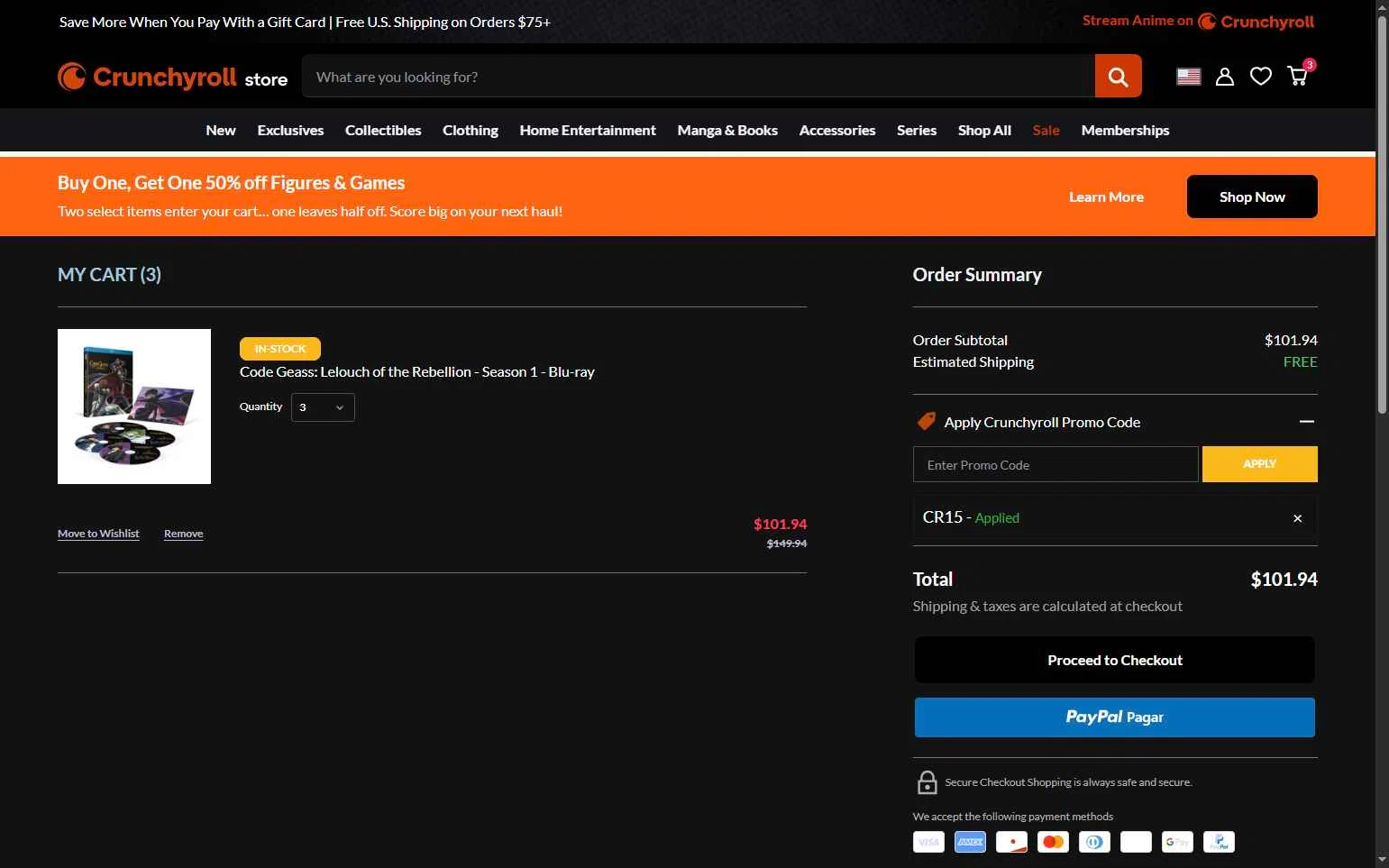Click the FREE estimated shipping value
This screenshot has height=868, width=1389.
click(x=1300, y=361)
